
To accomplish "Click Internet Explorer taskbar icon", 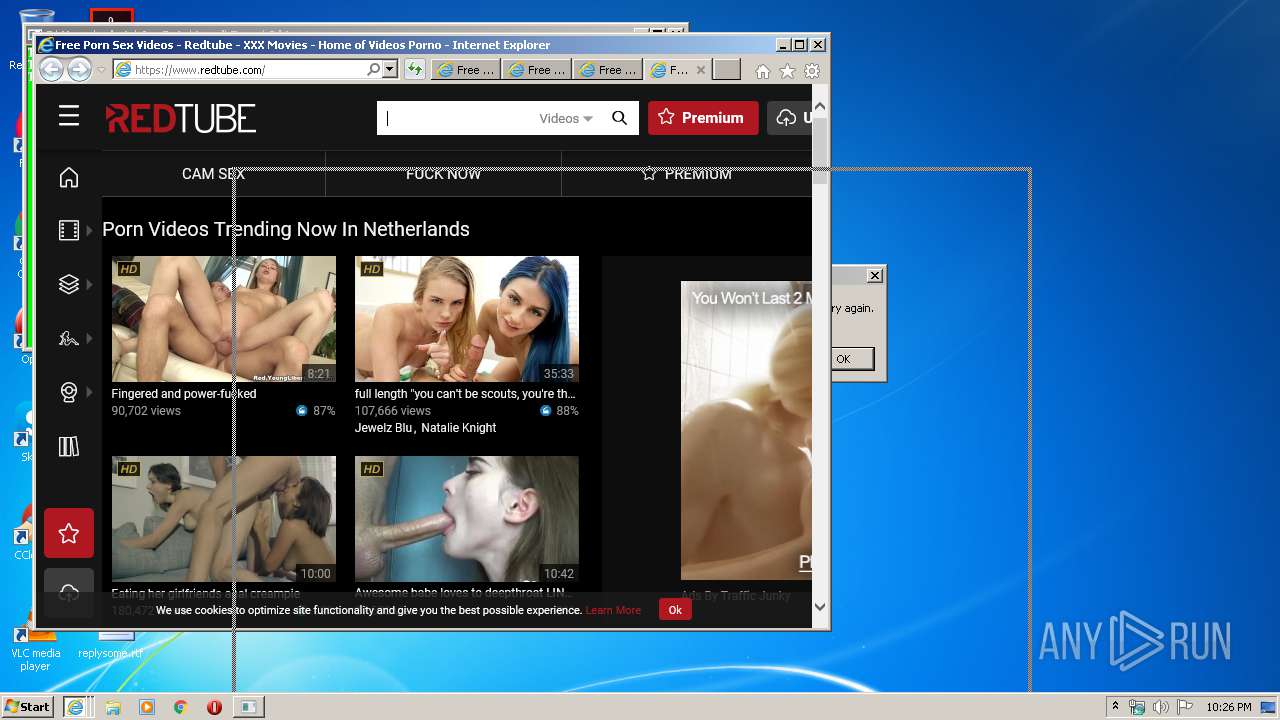I will pyautogui.click(x=75, y=707).
